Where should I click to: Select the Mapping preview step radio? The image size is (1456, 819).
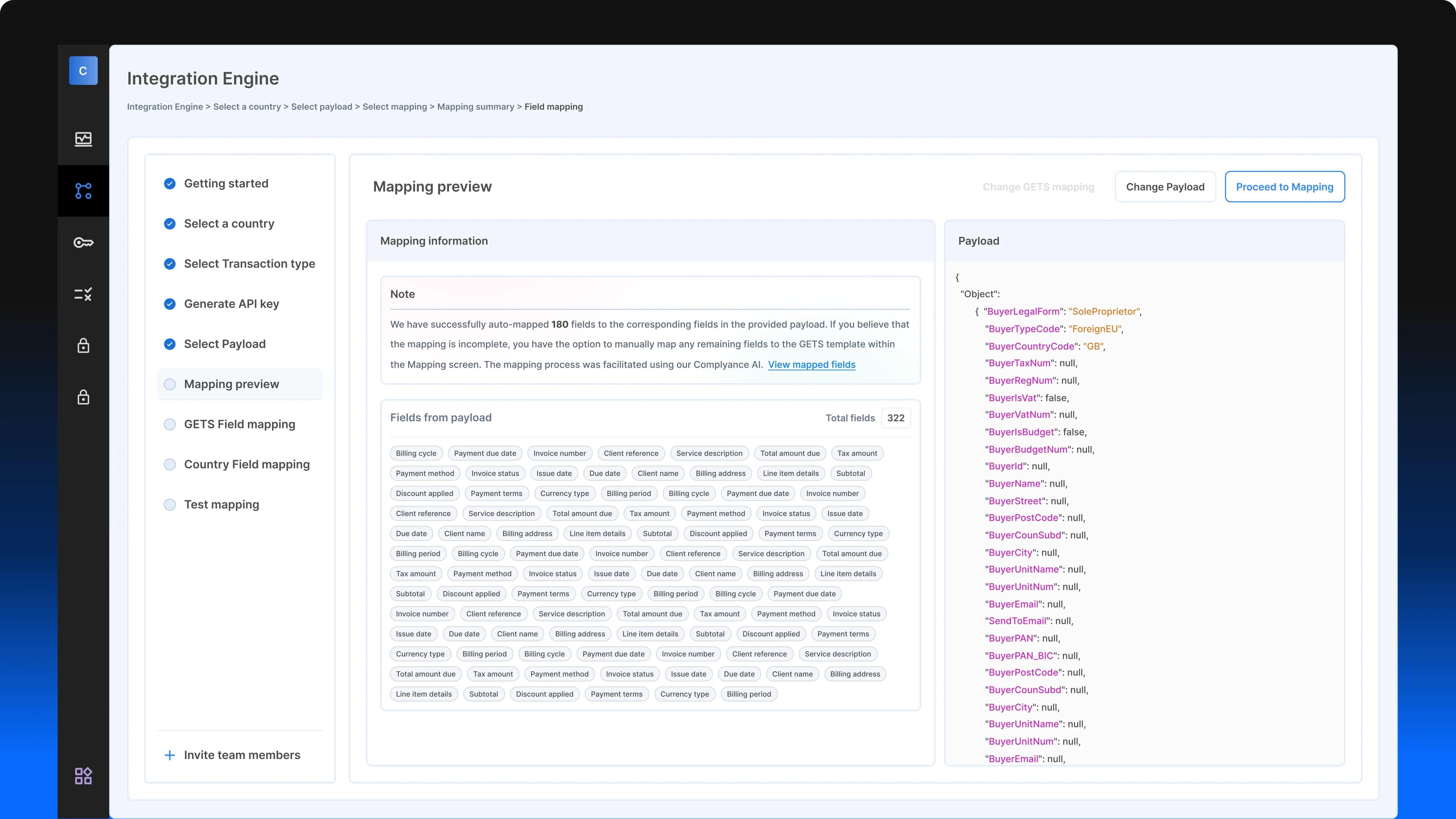[x=170, y=384]
